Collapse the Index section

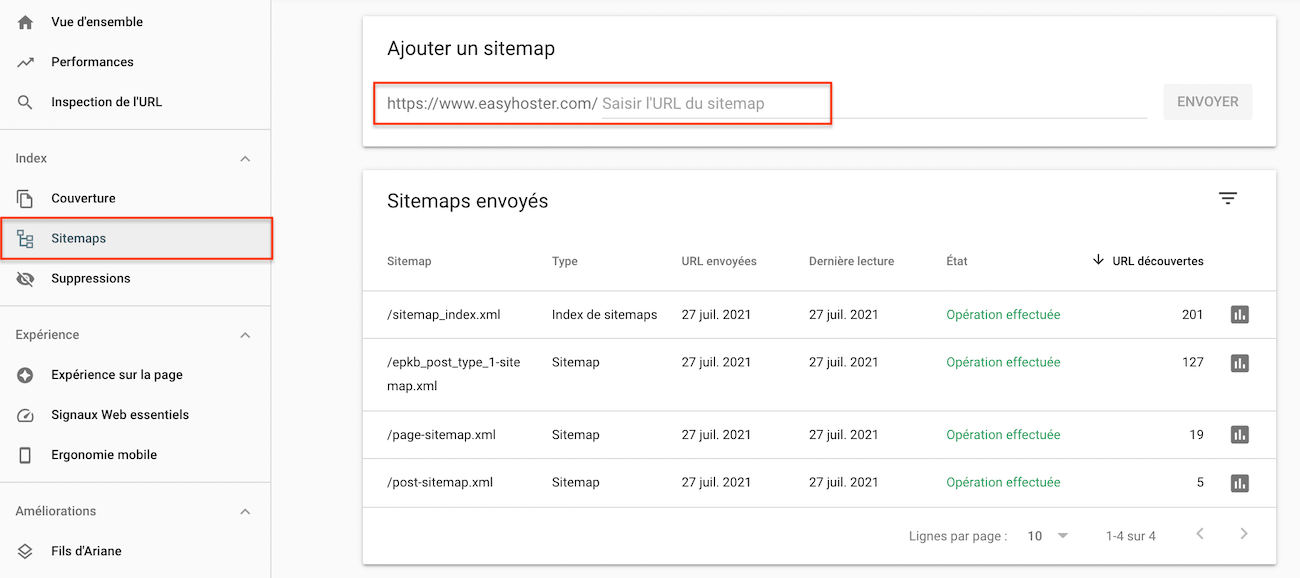pyautogui.click(x=245, y=158)
